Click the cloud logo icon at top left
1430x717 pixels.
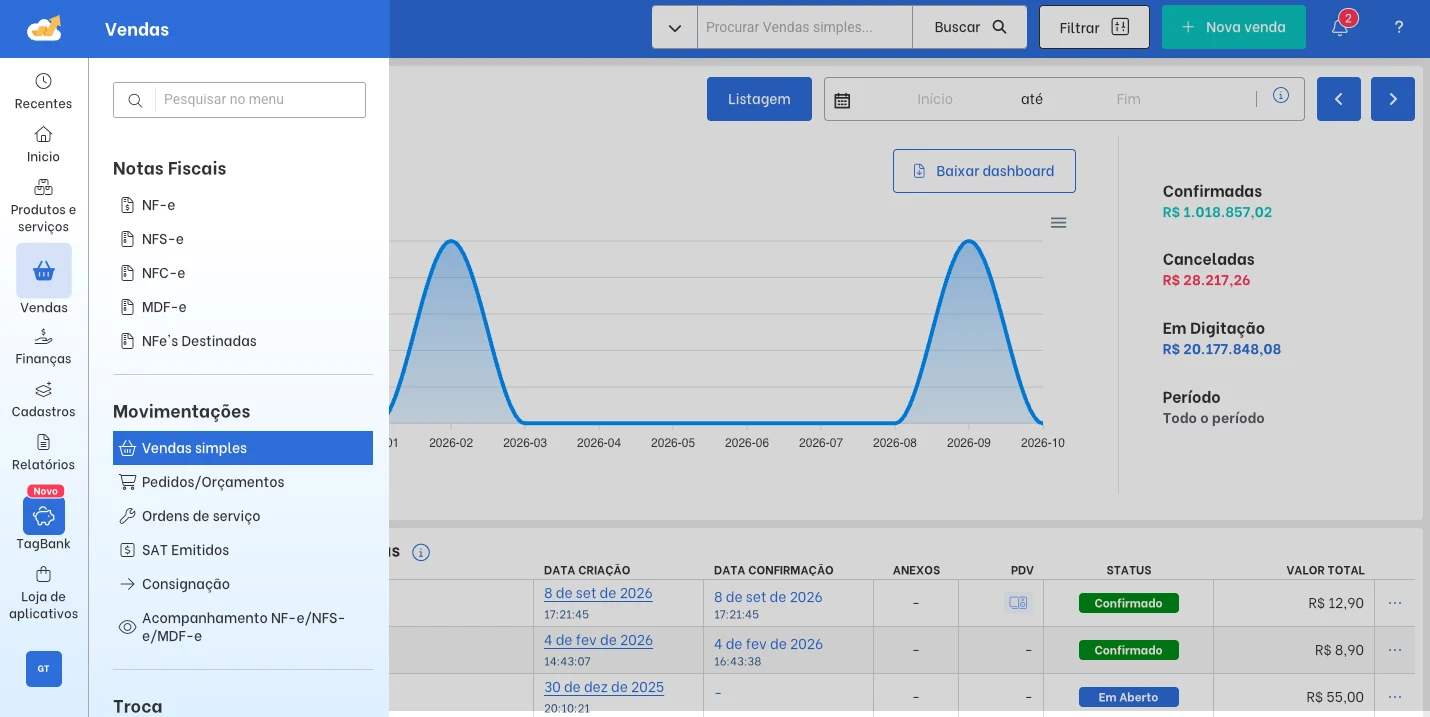click(x=44, y=28)
